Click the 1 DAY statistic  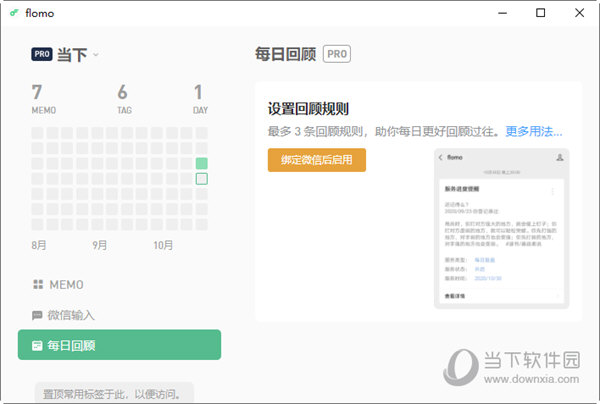200,99
